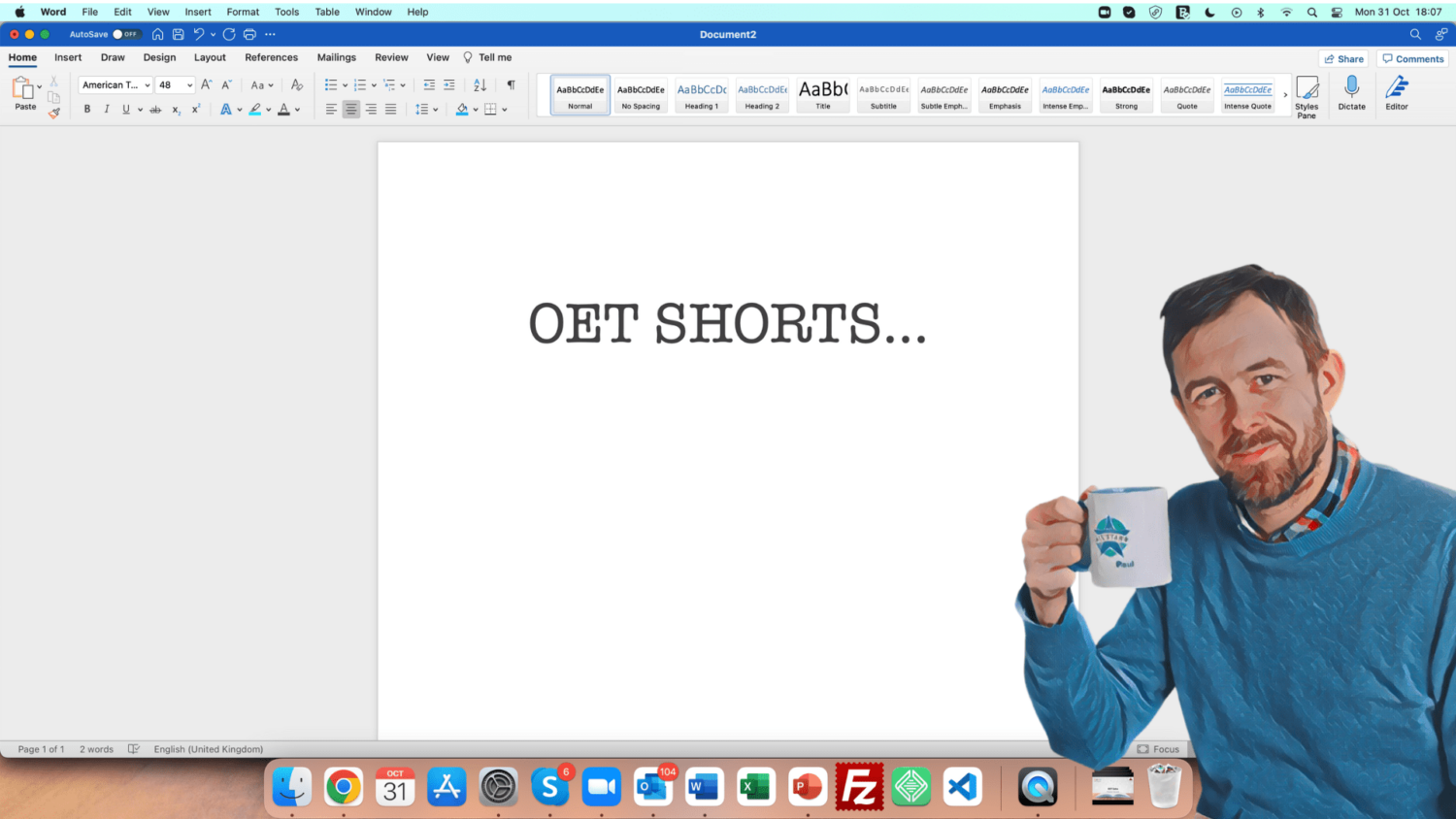Apply the Title style
Image resolution: width=1456 pixels, height=819 pixels.
(x=823, y=95)
